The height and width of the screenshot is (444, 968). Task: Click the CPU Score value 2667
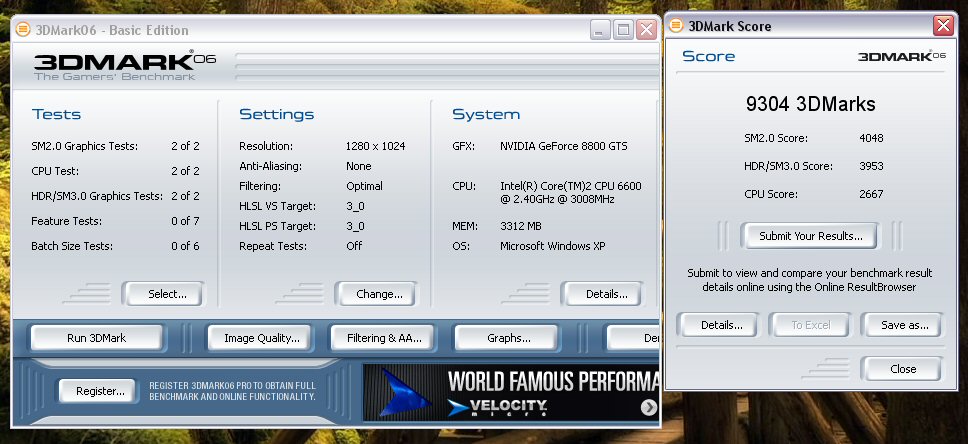coord(871,194)
